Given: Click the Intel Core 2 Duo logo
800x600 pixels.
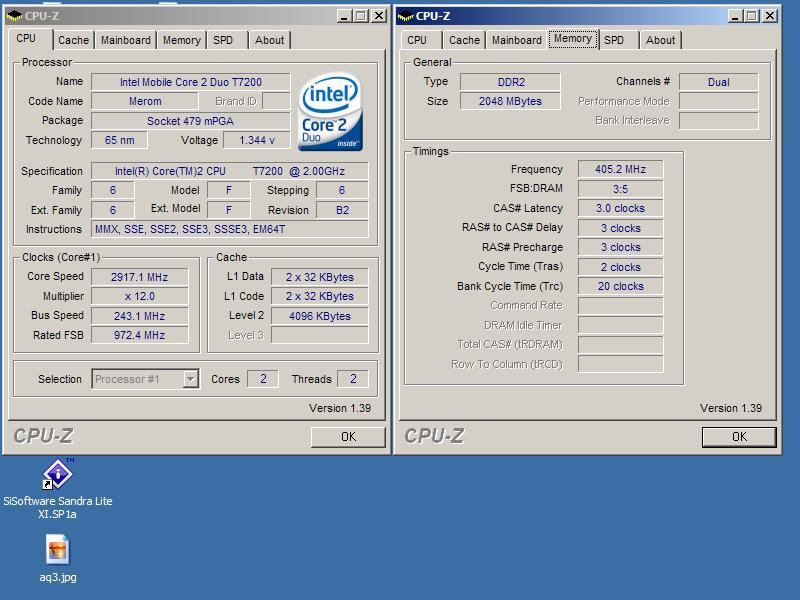Looking at the screenshot, I should 330,112.
